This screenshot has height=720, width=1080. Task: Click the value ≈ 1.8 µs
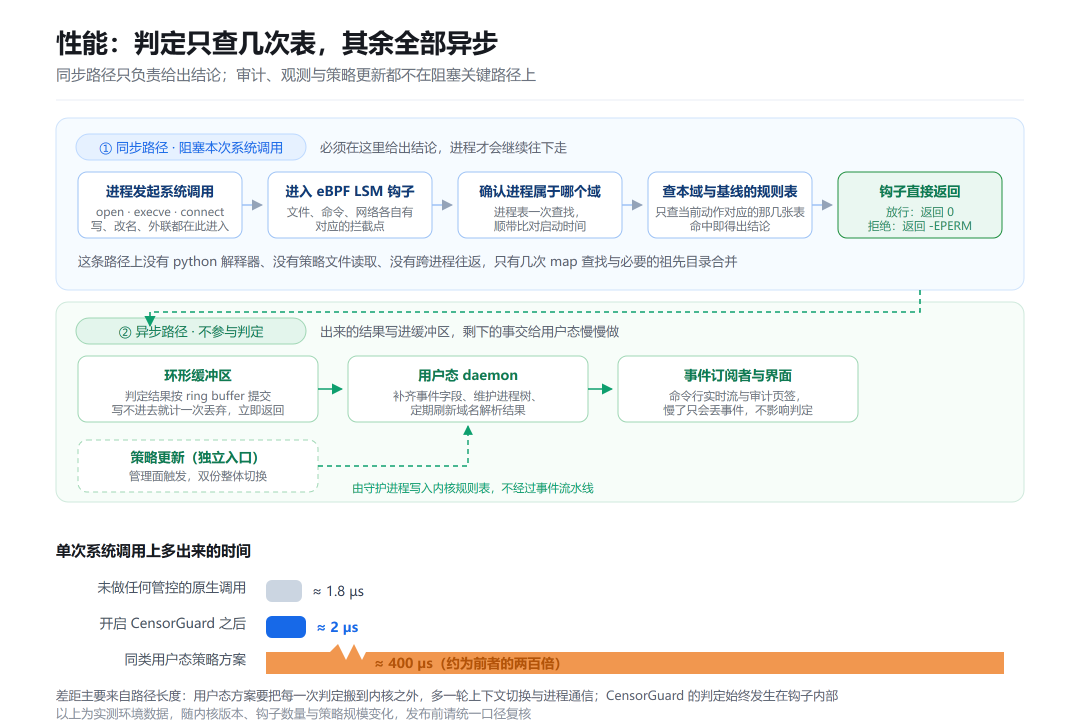click(x=338, y=591)
